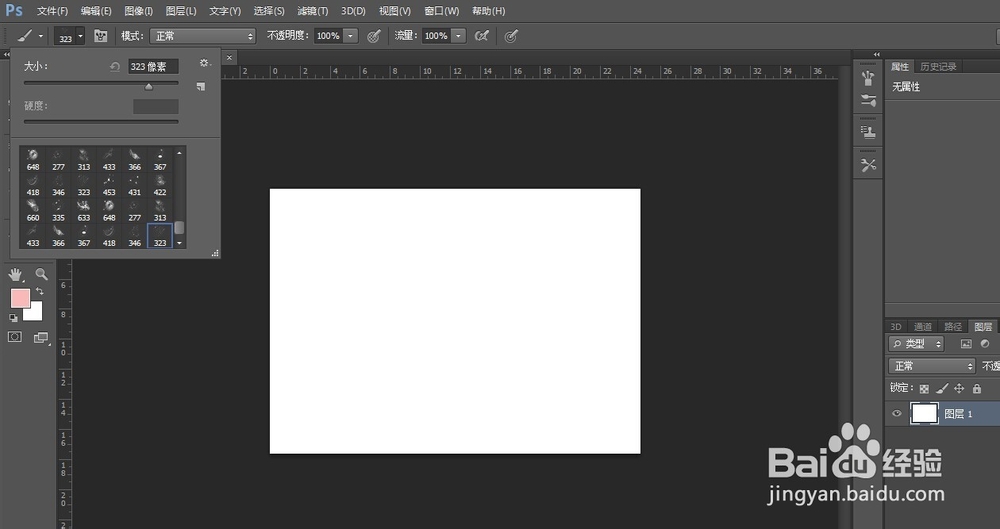This screenshot has height=529, width=1000.
Task: Select the Zoom magnifier tool
Action: (41, 274)
